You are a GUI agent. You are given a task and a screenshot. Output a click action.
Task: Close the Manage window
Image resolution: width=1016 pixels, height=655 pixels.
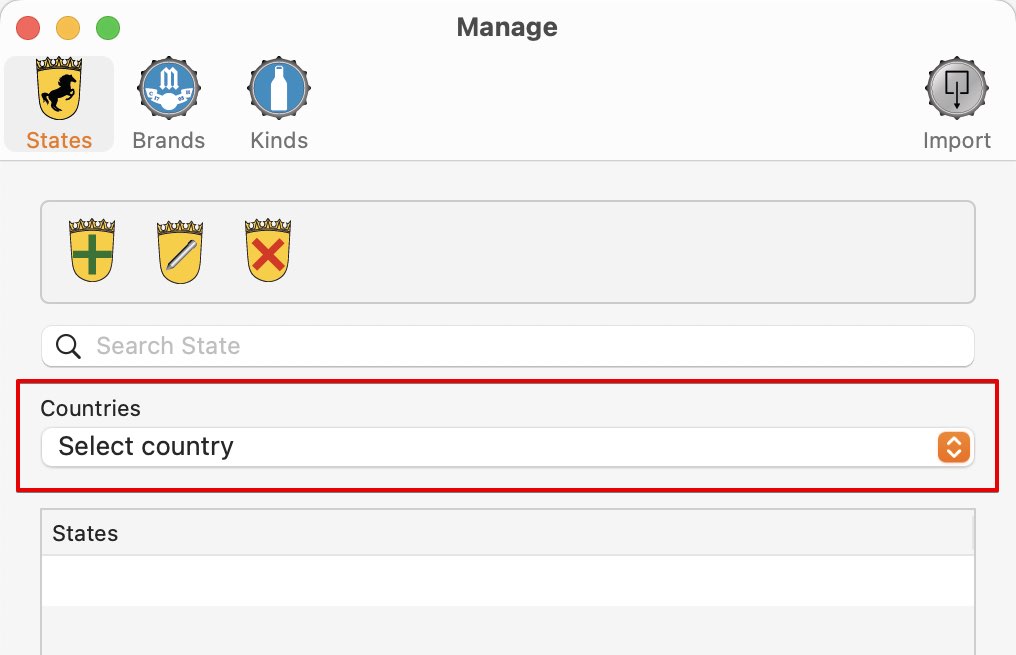[28, 28]
